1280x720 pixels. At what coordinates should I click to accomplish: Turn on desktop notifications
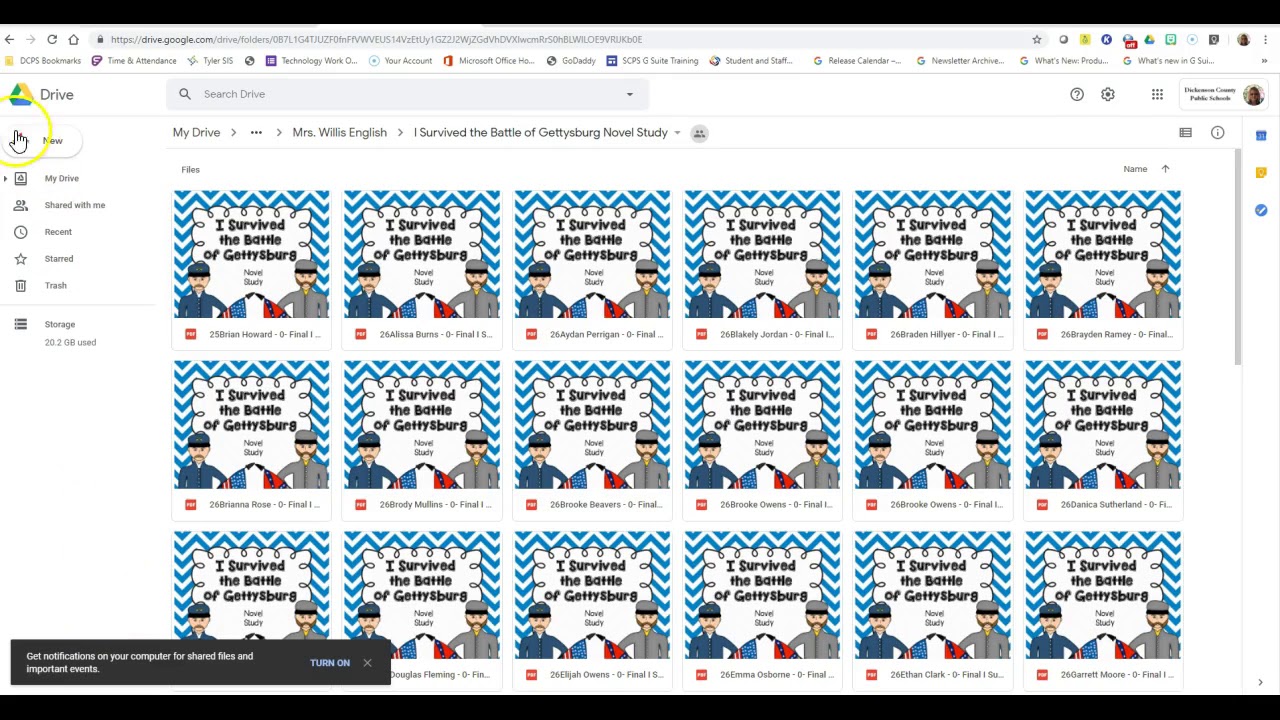click(x=330, y=663)
